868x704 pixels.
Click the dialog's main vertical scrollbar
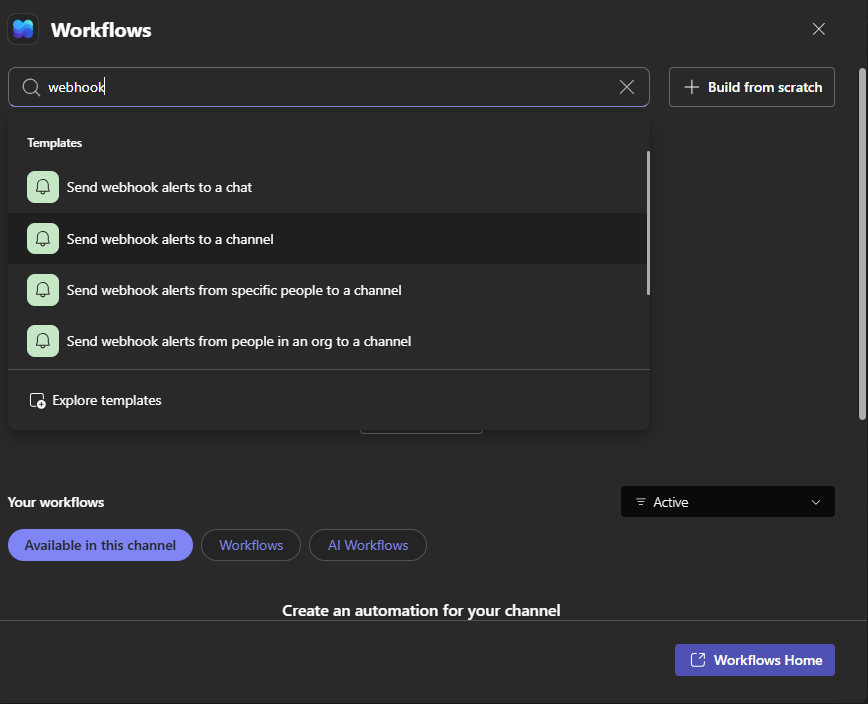point(862,244)
